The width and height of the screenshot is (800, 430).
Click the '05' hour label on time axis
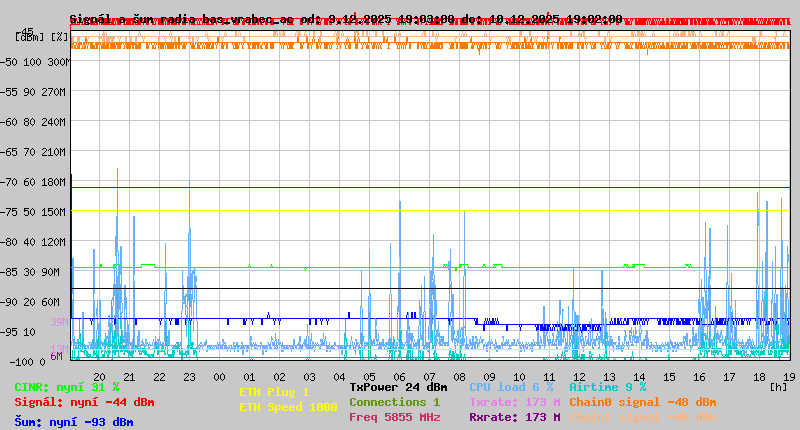(369, 377)
